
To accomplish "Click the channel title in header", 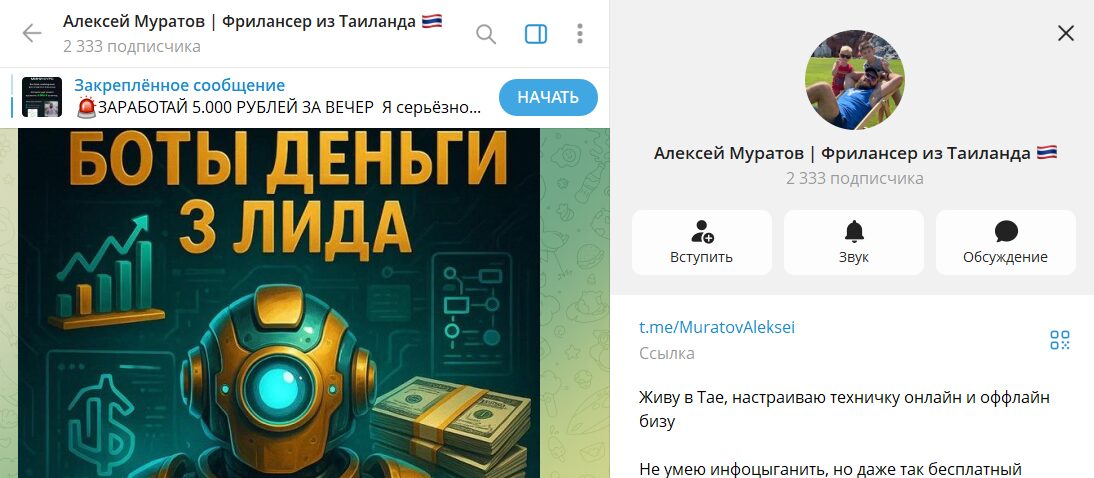I will (x=253, y=22).
